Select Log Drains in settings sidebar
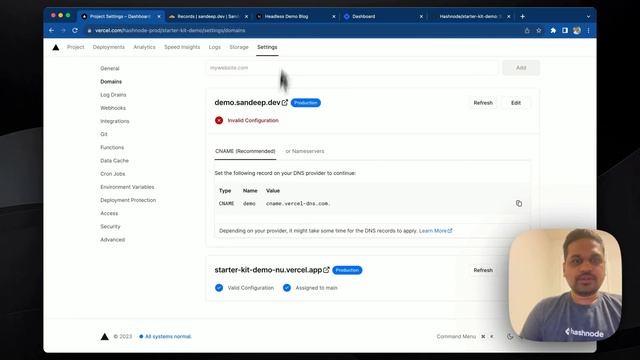The height and width of the screenshot is (360, 640). pos(113,95)
